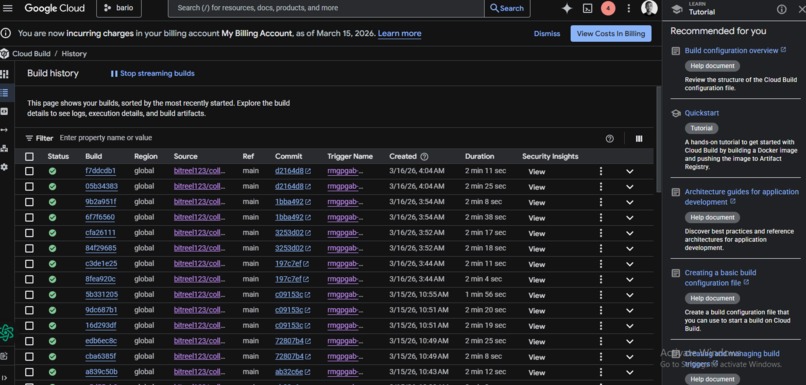Check the box for build 84f29685
806x385 pixels.
coord(29,248)
